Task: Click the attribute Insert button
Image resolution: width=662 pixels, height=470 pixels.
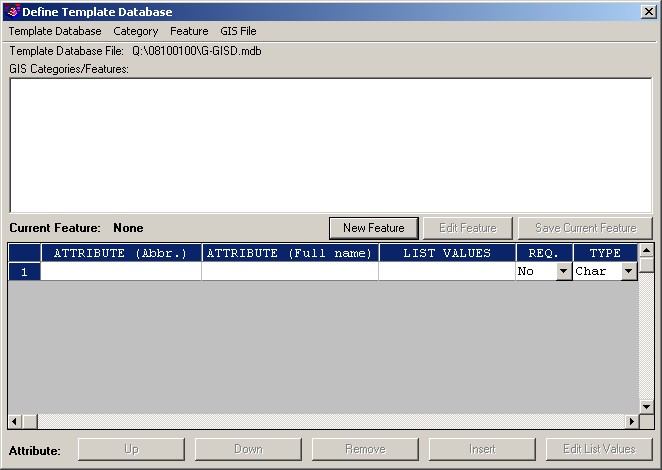Action: 482,449
